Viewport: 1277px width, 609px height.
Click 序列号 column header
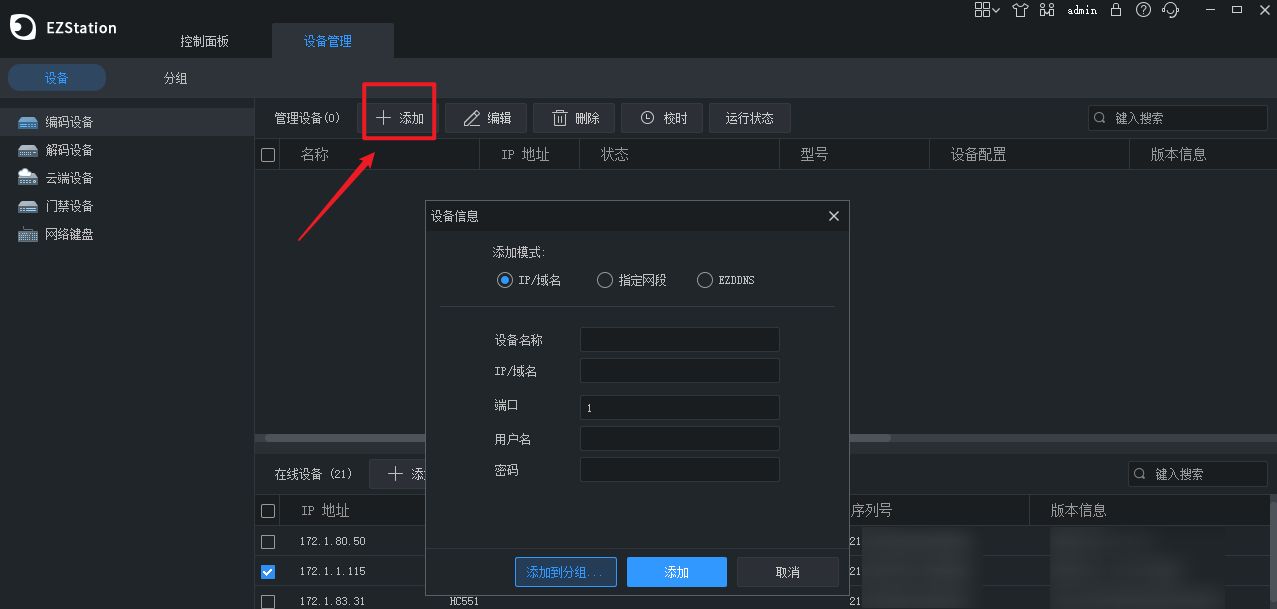[870, 510]
